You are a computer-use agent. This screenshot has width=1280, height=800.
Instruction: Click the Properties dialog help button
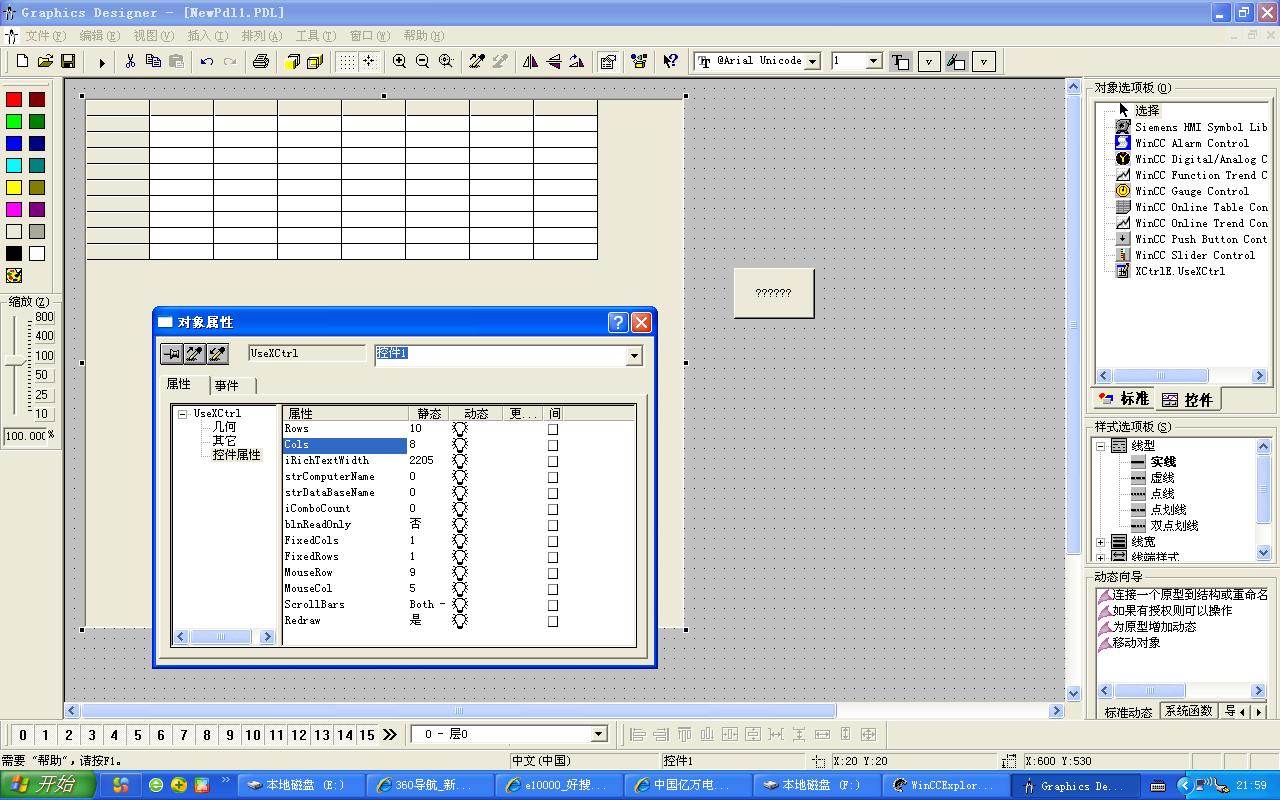[x=618, y=322]
